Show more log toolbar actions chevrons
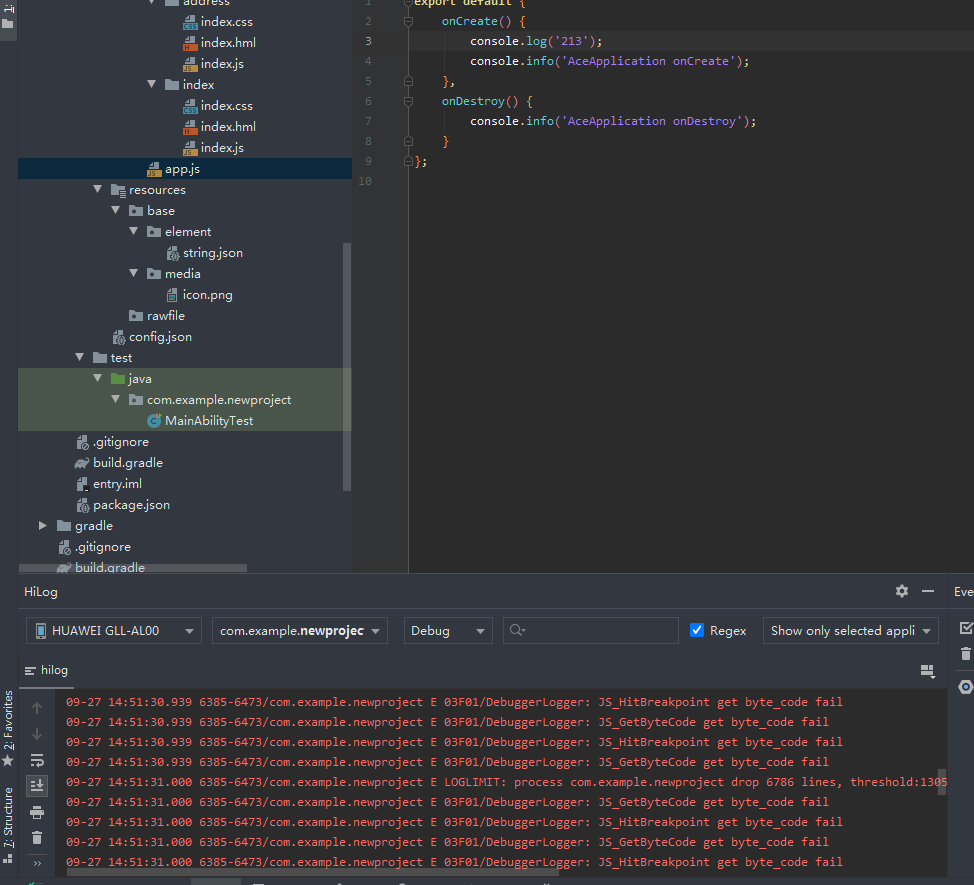This screenshot has height=885, width=974. pos(37,863)
